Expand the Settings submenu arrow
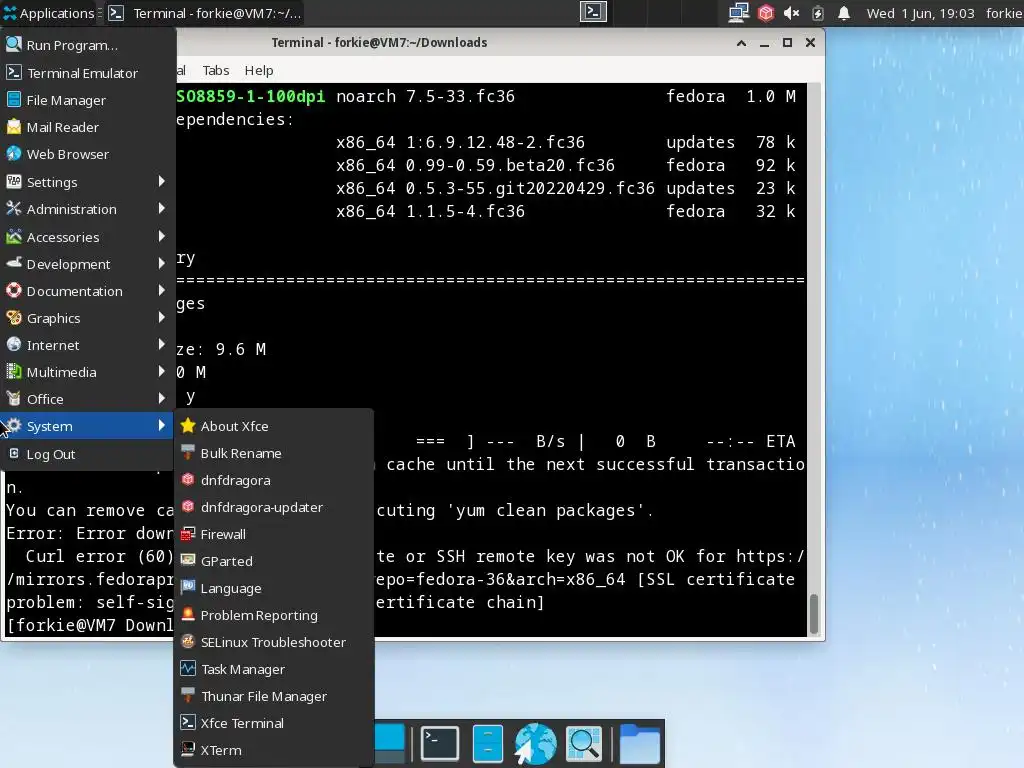This screenshot has height=768, width=1024. [161, 182]
